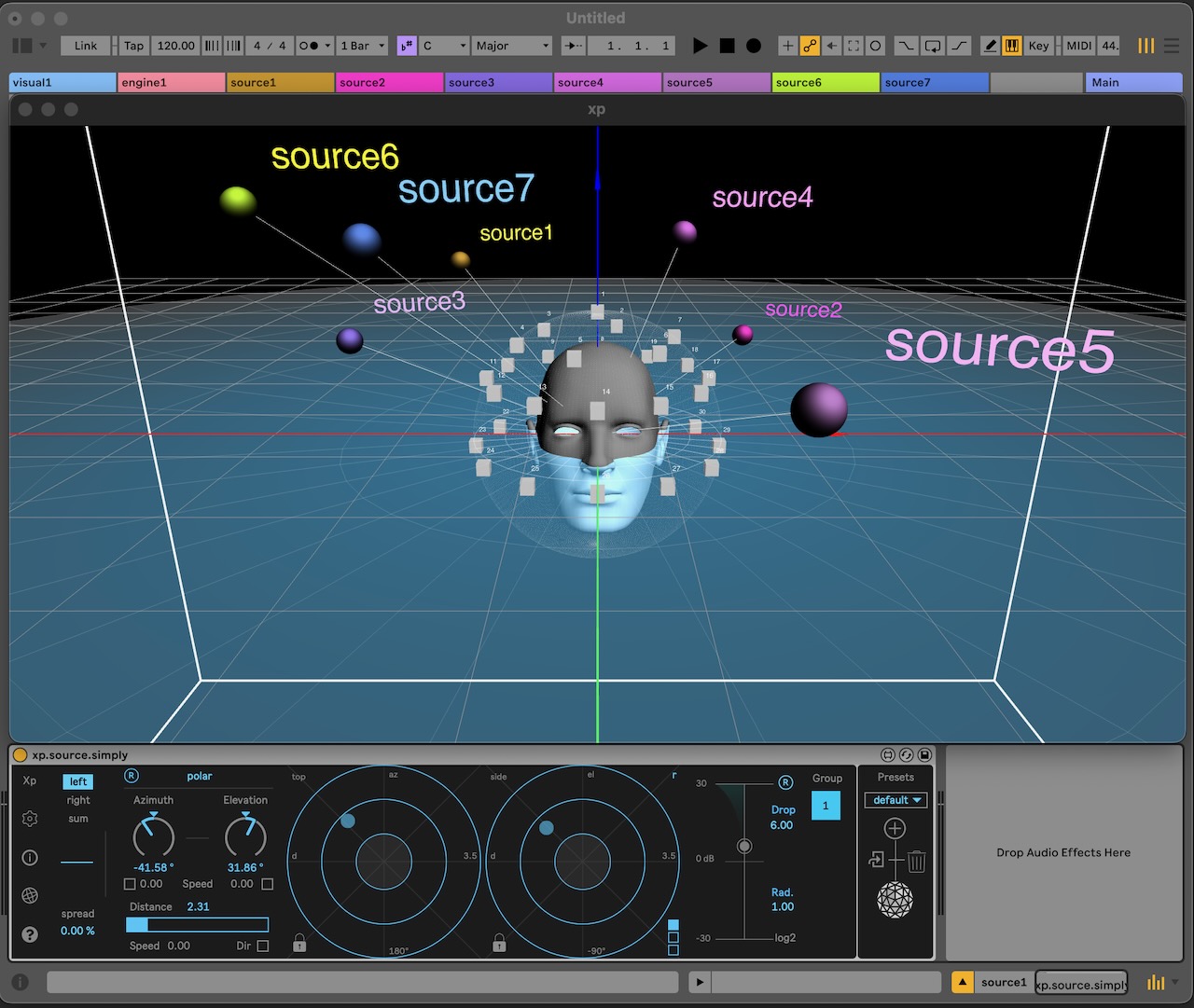Select the source4 track tab
This screenshot has height=1008, width=1194.
(607, 83)
